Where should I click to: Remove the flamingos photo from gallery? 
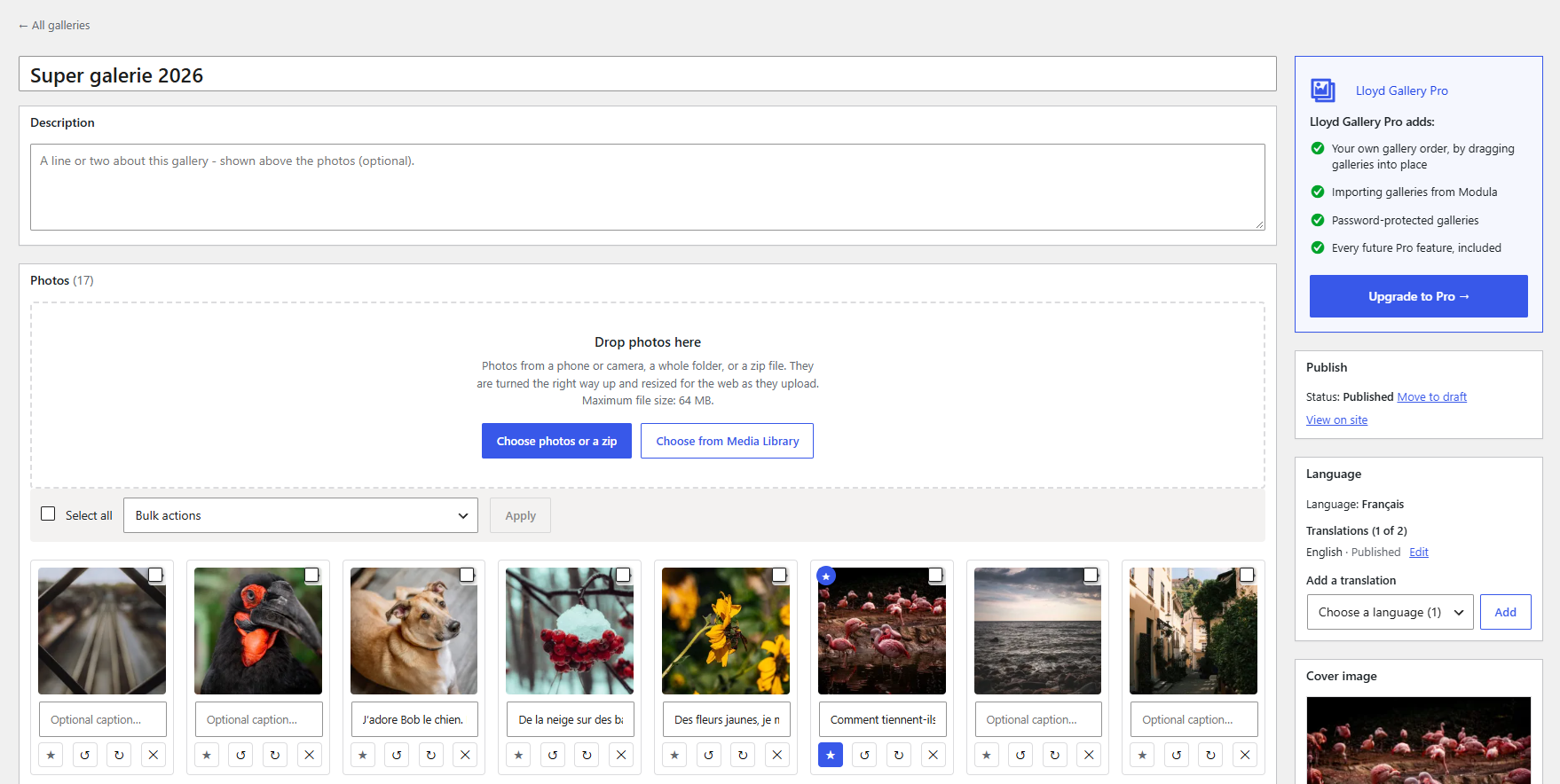[x=933, y=755]
